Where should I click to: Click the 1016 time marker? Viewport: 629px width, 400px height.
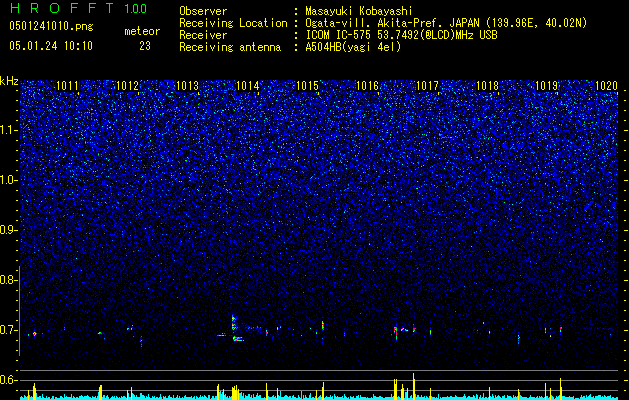tap(367, 85)
